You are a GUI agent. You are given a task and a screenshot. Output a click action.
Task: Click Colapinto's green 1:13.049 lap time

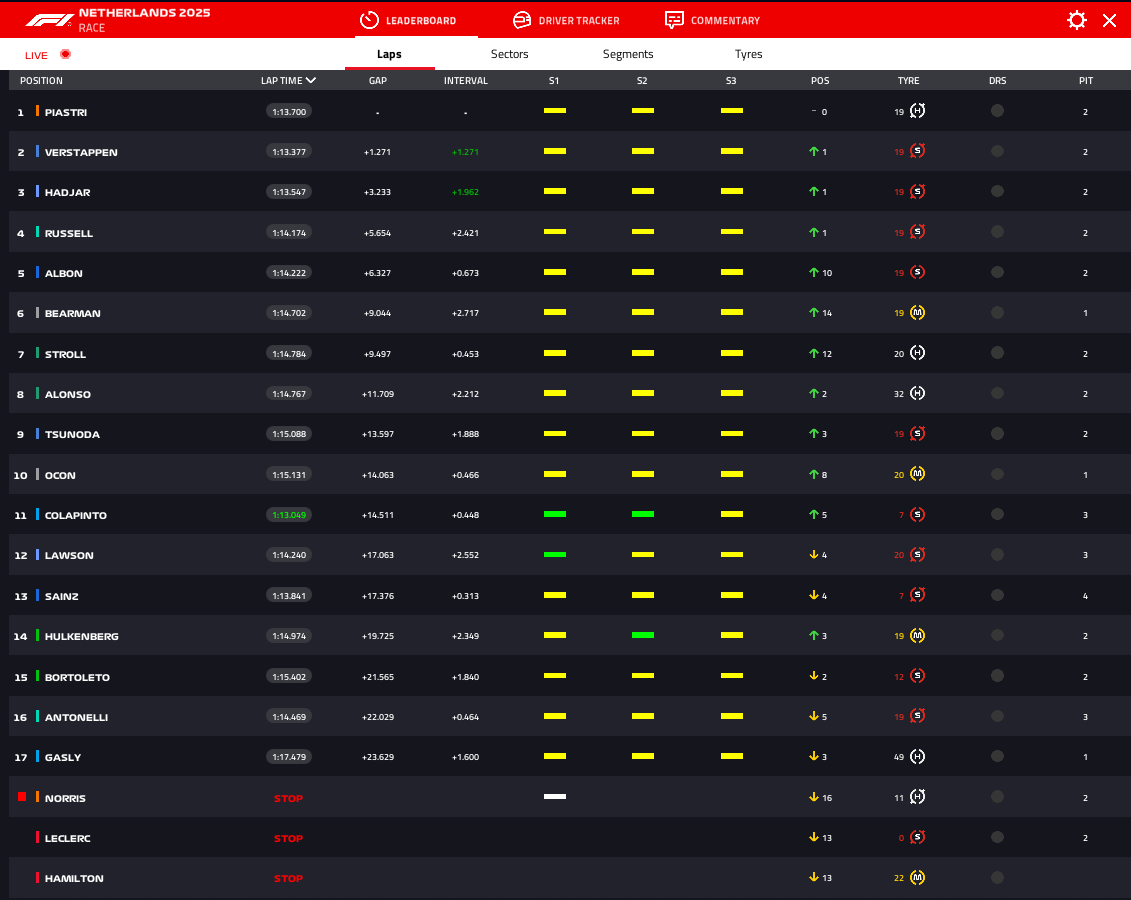tap(289, 515)
